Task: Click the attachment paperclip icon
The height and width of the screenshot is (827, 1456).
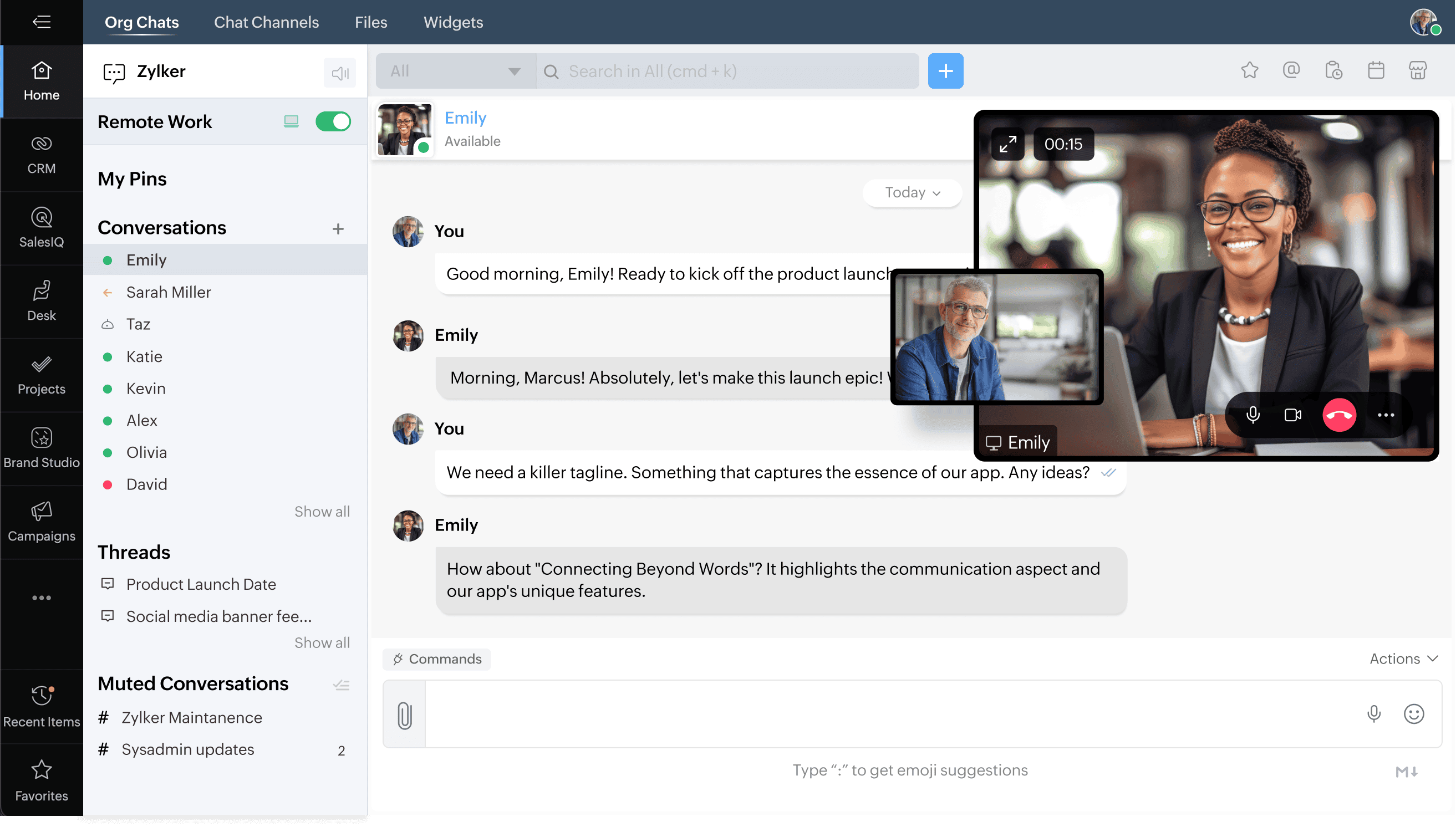Action: 405,714
